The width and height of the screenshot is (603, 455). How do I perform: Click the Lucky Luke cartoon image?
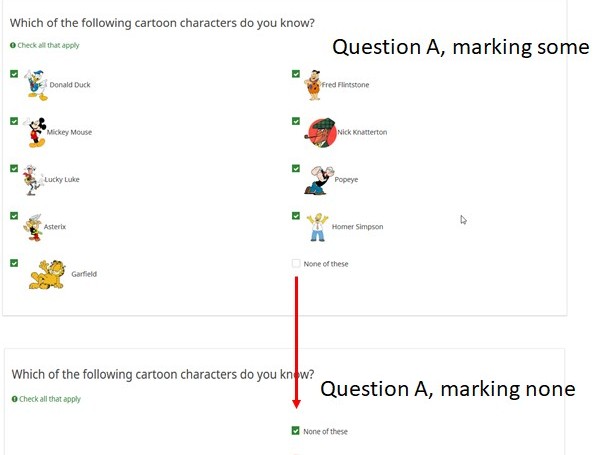pos(33,179)
